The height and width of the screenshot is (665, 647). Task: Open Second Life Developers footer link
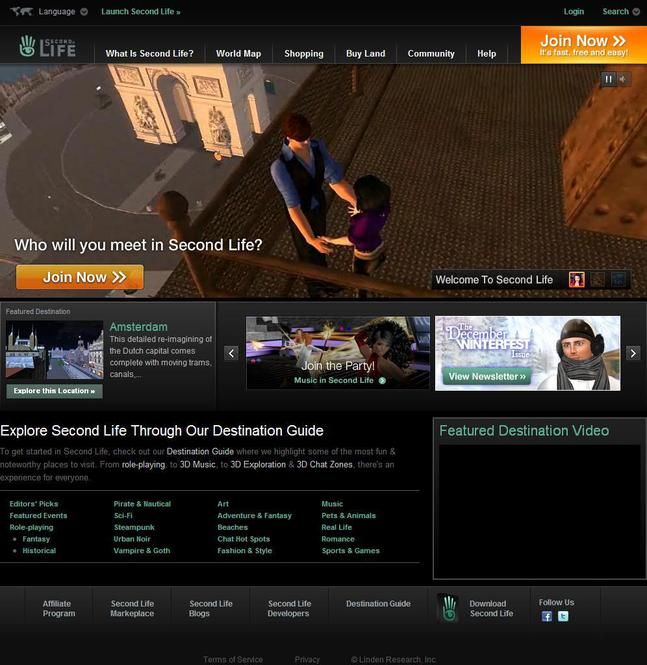point(289,609)
